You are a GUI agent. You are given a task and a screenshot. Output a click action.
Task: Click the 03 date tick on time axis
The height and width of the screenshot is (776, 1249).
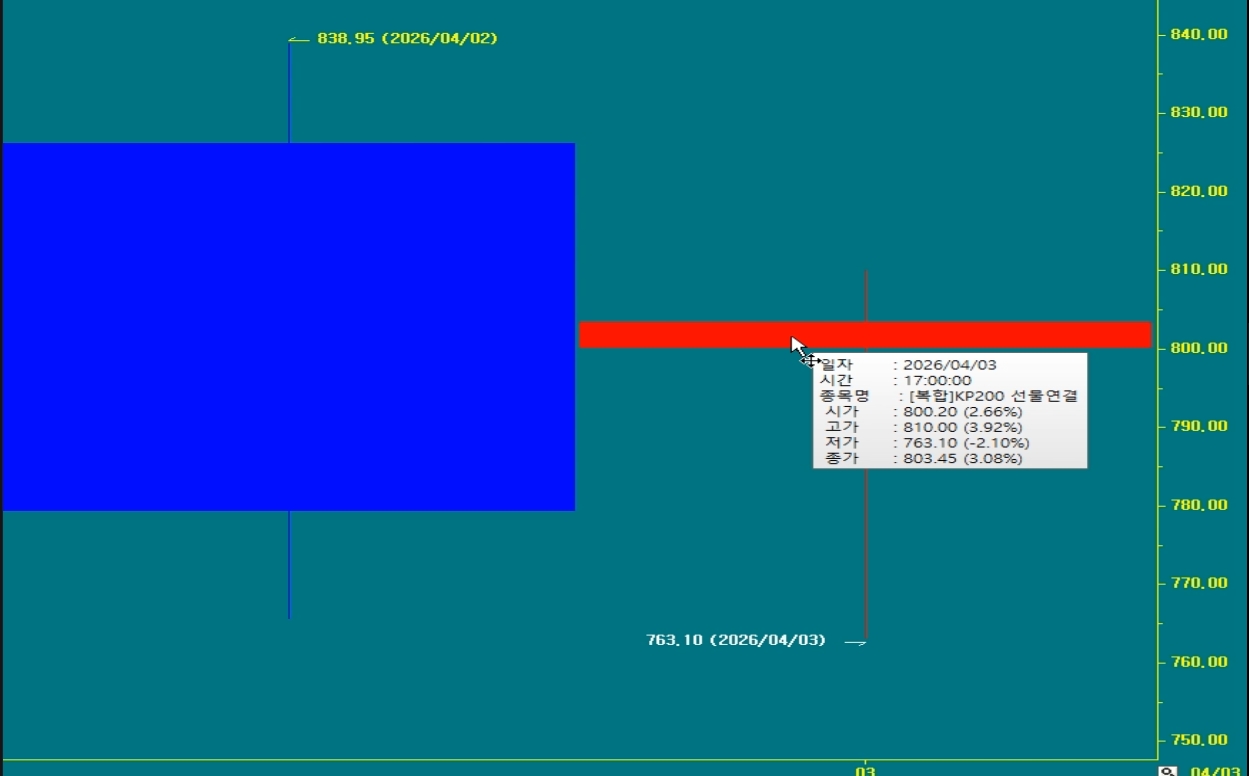[864, 771]
